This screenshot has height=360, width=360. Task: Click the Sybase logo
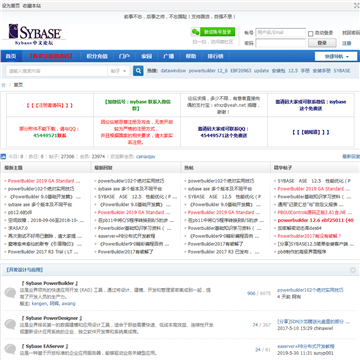(34, 35)
